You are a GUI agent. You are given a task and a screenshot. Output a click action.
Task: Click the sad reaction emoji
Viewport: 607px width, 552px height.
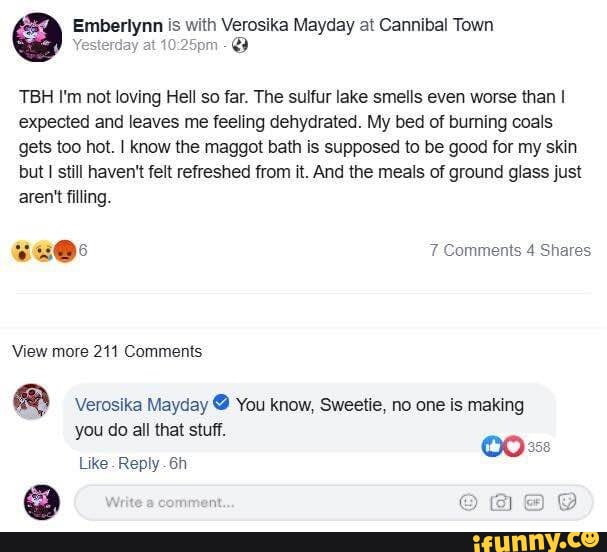(x=43, y=251)
